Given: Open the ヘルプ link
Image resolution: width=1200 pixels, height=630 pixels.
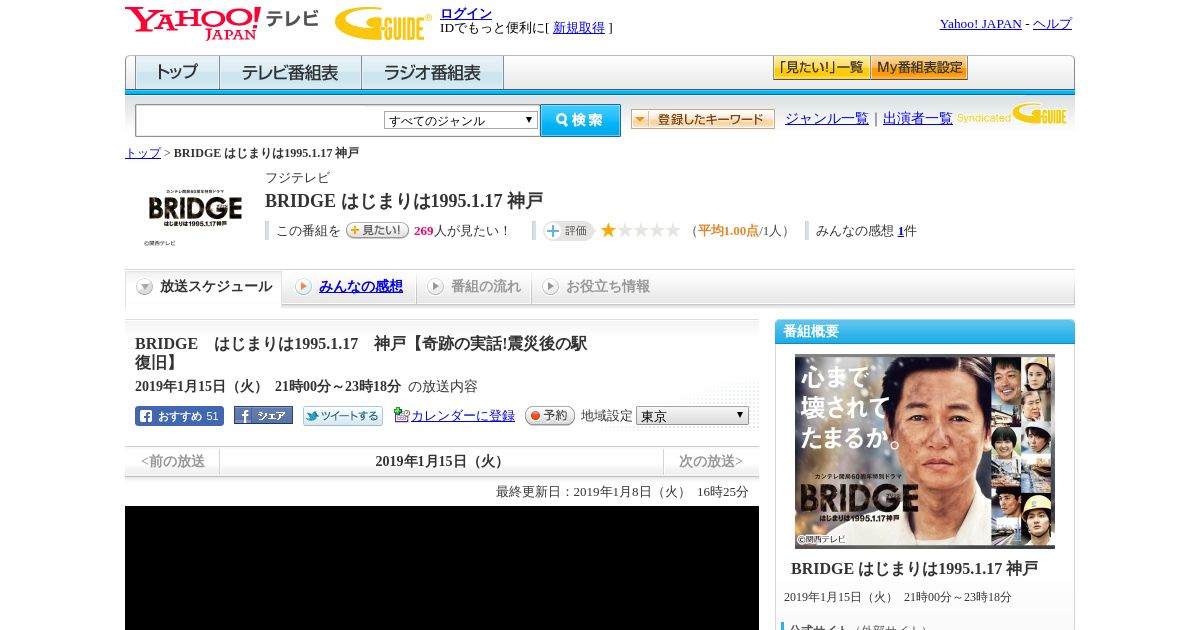Looking at the screenshot, I should [1052, 24].
